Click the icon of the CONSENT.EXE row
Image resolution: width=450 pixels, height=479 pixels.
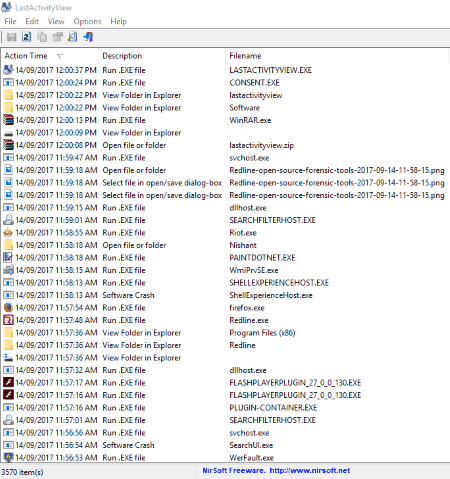[8, 83]
